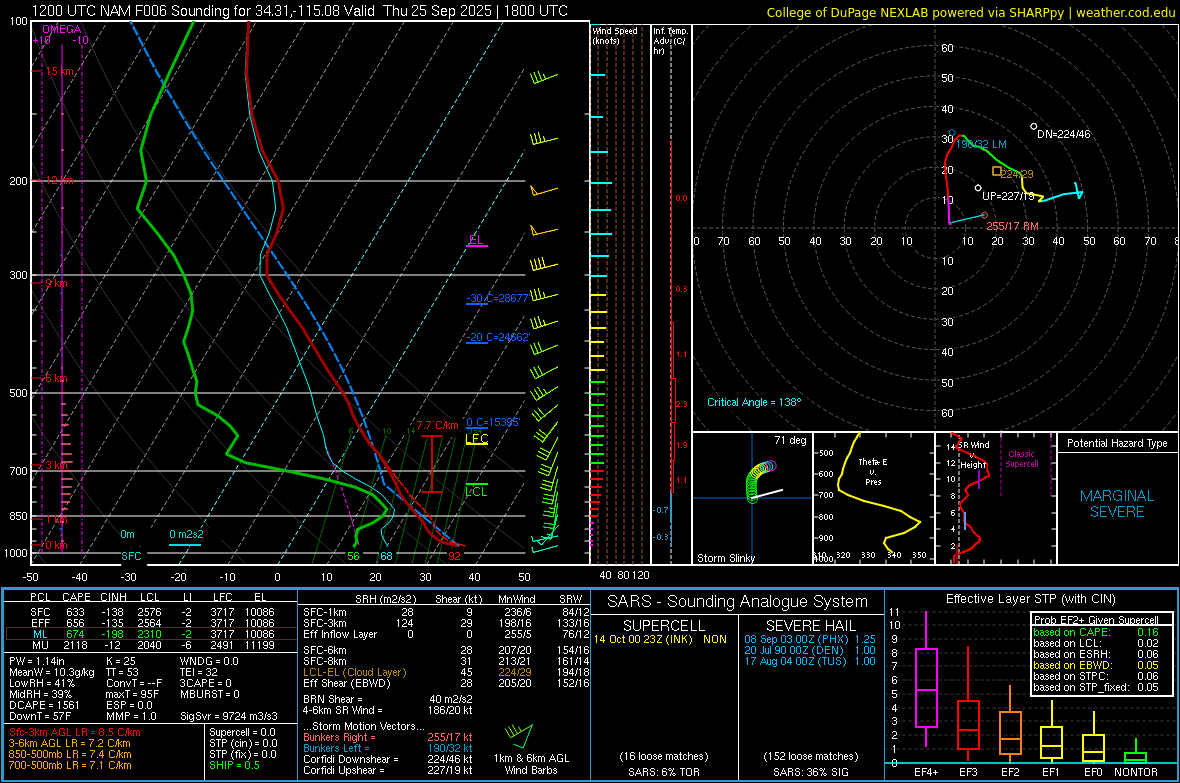1180x783 pixels.
Task: Click the 71 deg Storm Slinky angle
Action: click(790, 440)
